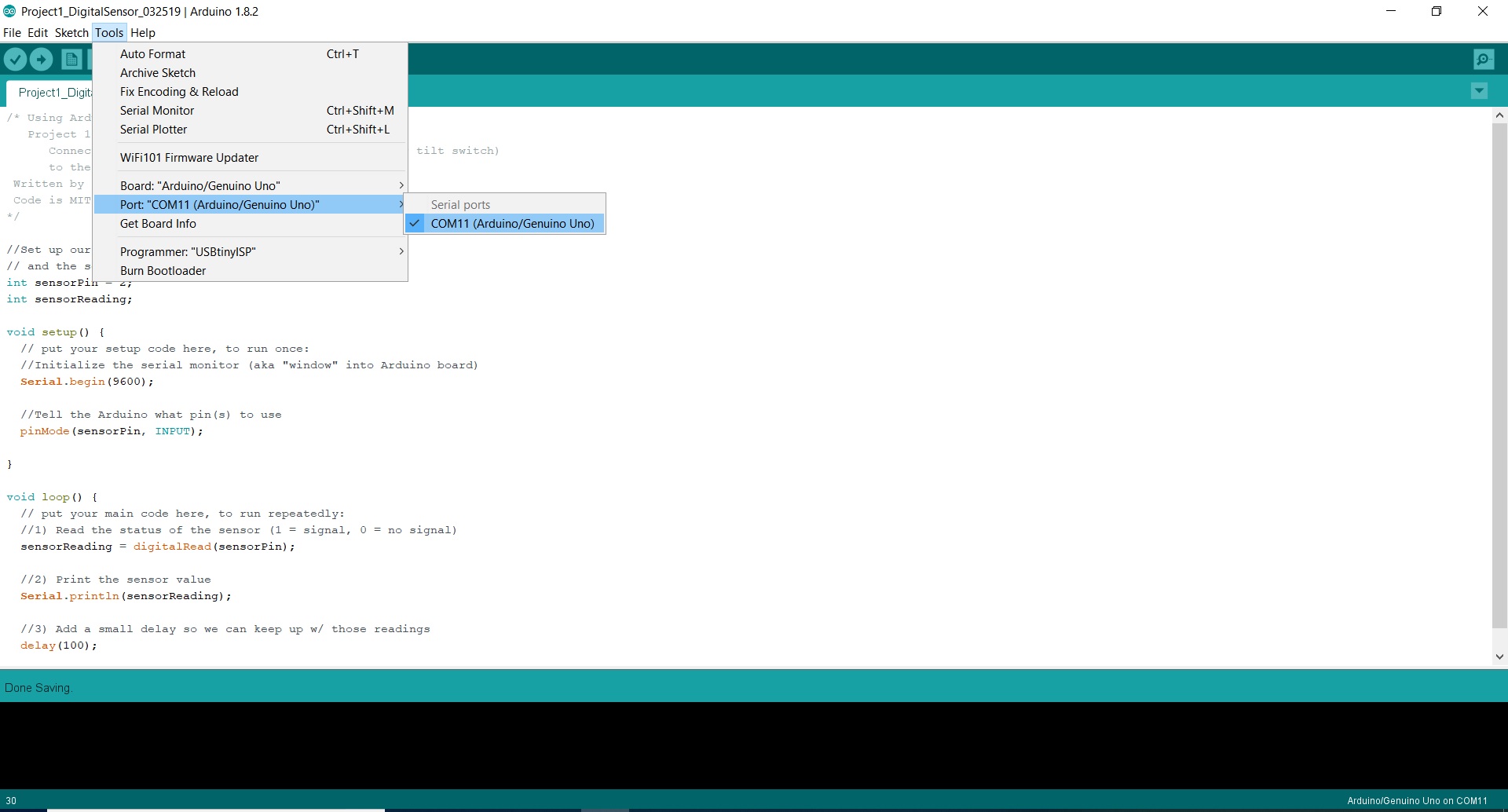
Task: Create a new sketch via the toolbar icon
Action: click(71, 59)
